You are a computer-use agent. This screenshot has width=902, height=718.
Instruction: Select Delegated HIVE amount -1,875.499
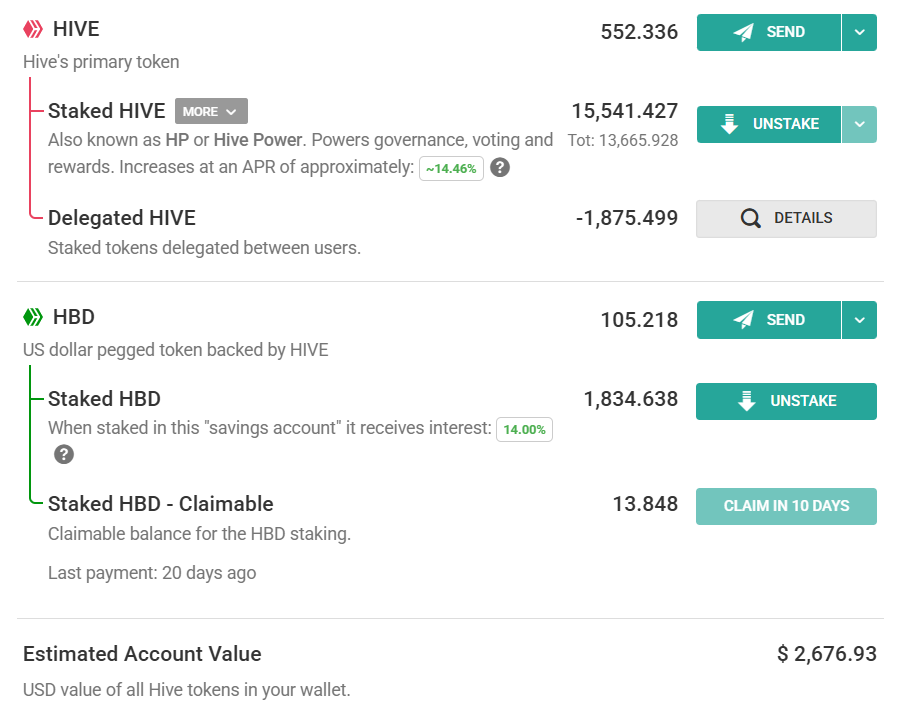click(x=627, y=218)
